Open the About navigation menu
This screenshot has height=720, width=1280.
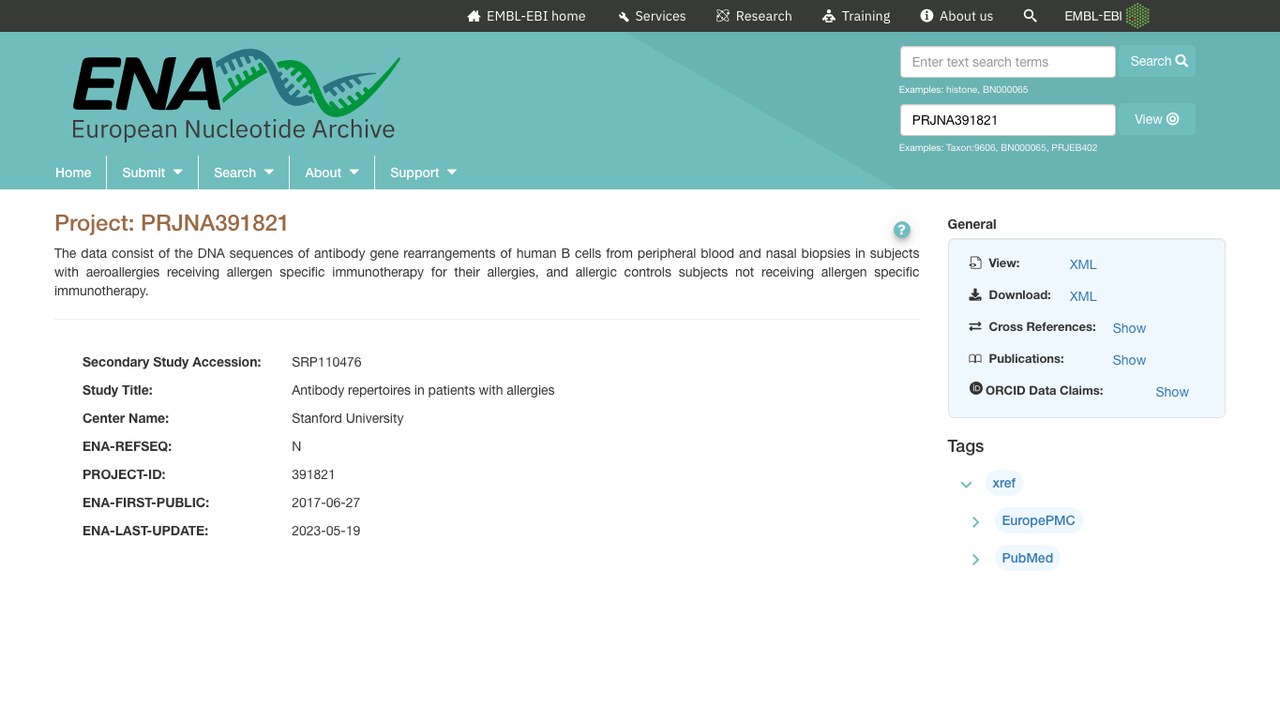click(x=332, y=172)
